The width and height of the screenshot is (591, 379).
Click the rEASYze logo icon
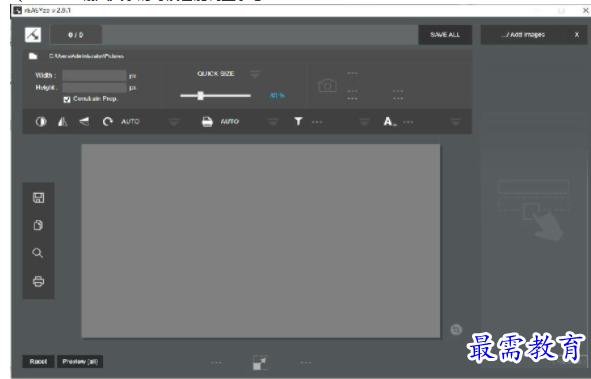(x=33, y=35)
